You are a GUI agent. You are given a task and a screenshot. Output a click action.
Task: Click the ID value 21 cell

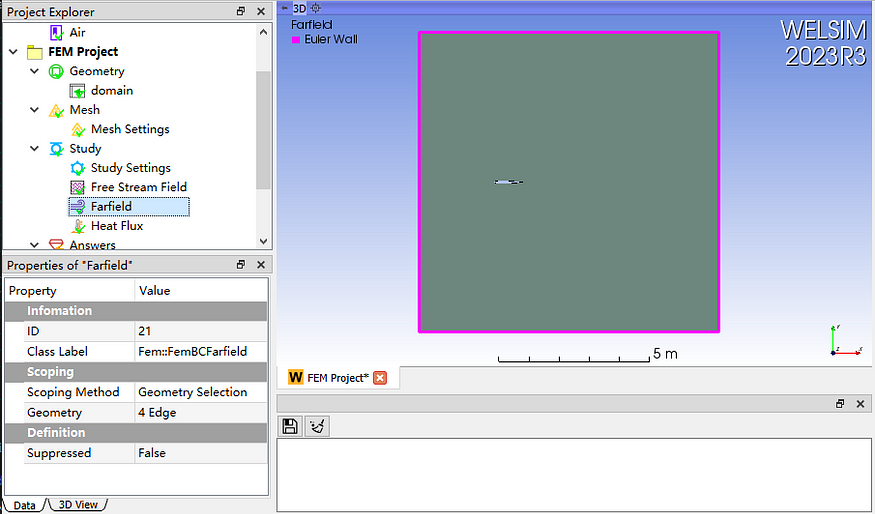[201, 331]
